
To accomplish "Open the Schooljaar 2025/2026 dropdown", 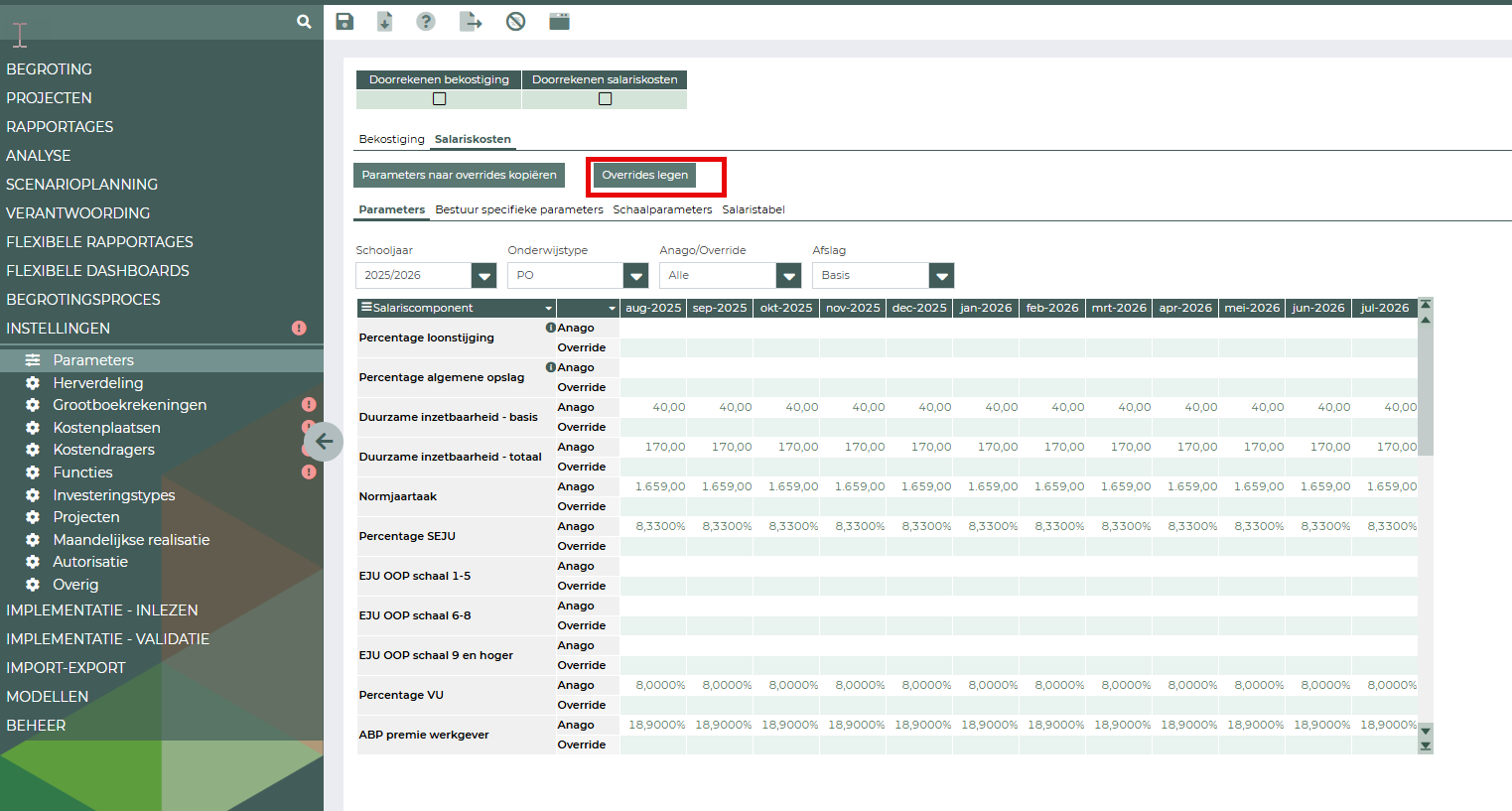I will 483,276.
